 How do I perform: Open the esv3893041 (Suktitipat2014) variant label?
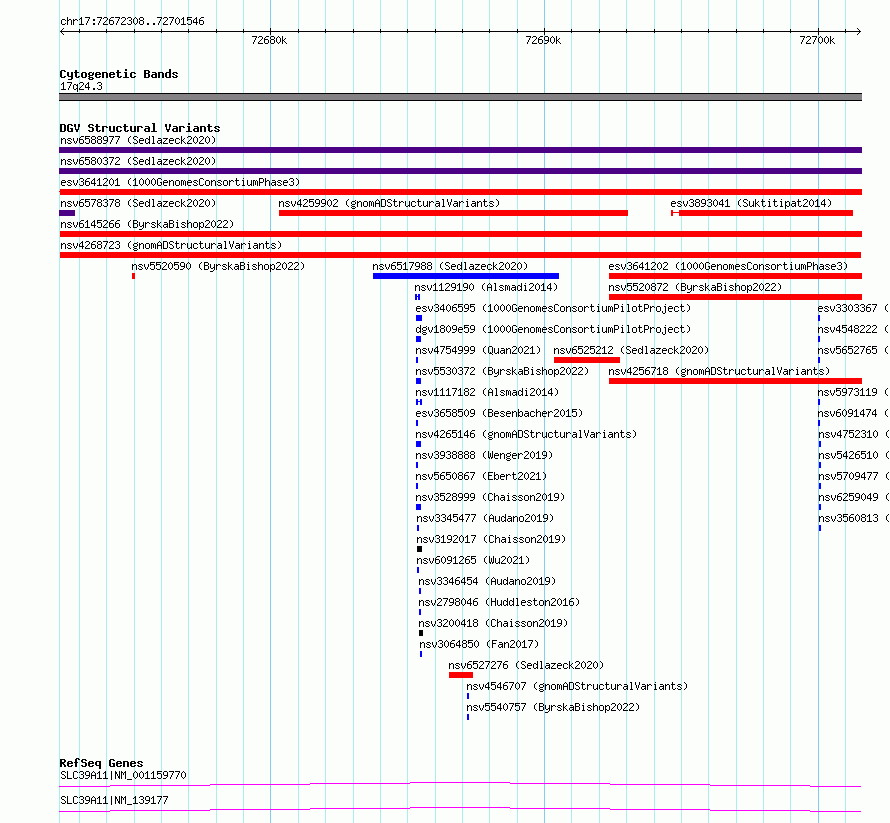point(751,203)
